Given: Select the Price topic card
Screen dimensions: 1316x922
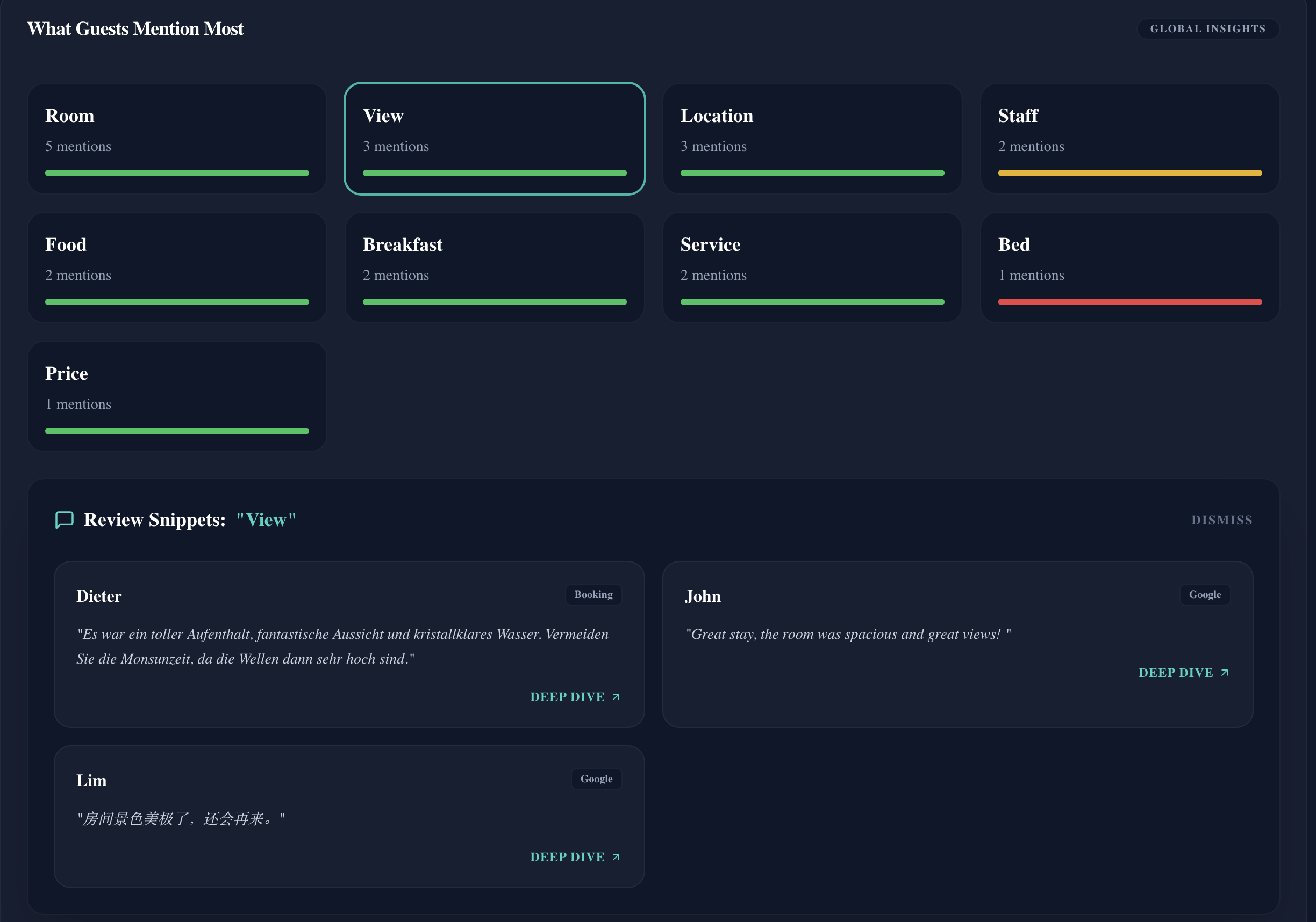Looking at the screenshot, I should (x=177, y=396).
